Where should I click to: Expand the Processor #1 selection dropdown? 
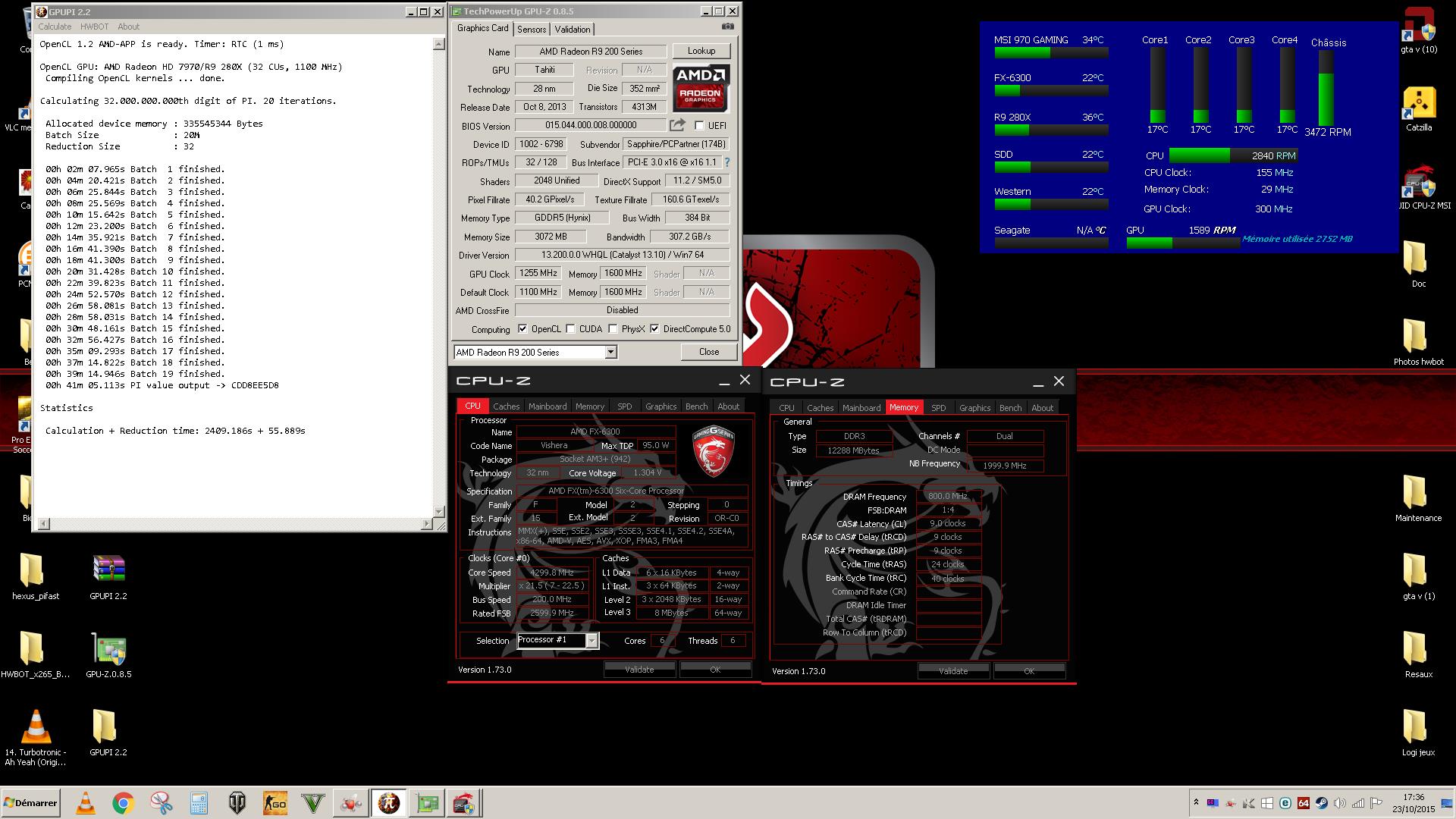pyautogui.click(x=591, y=641)
